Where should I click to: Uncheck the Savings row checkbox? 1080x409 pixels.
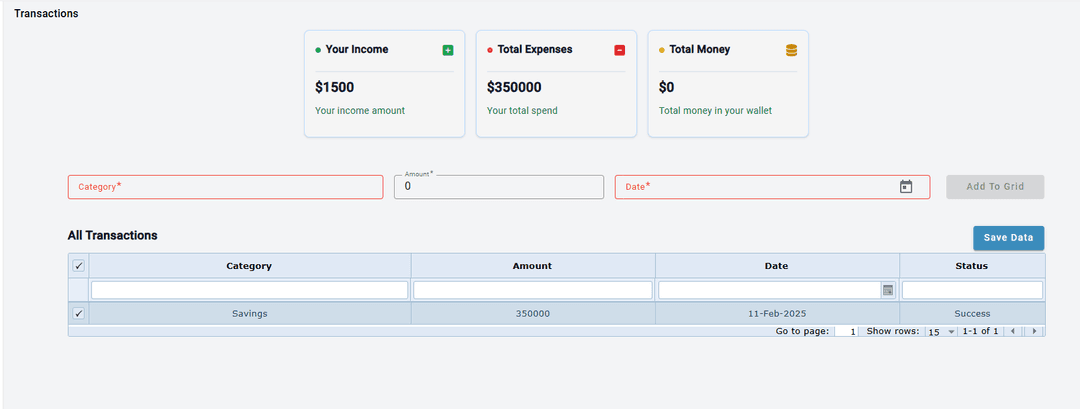79,314
